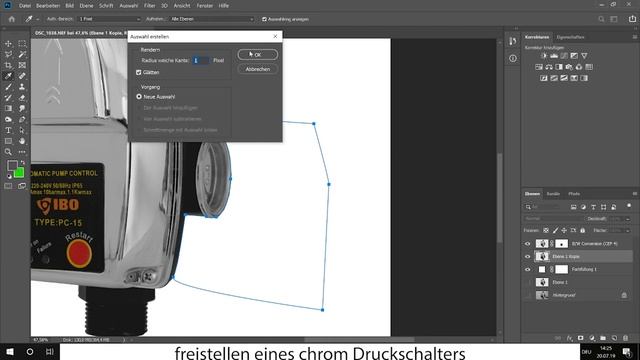Select the Clone Stamp tool
The height and width of the screenshot is (360, 640).
click(22, 87)
